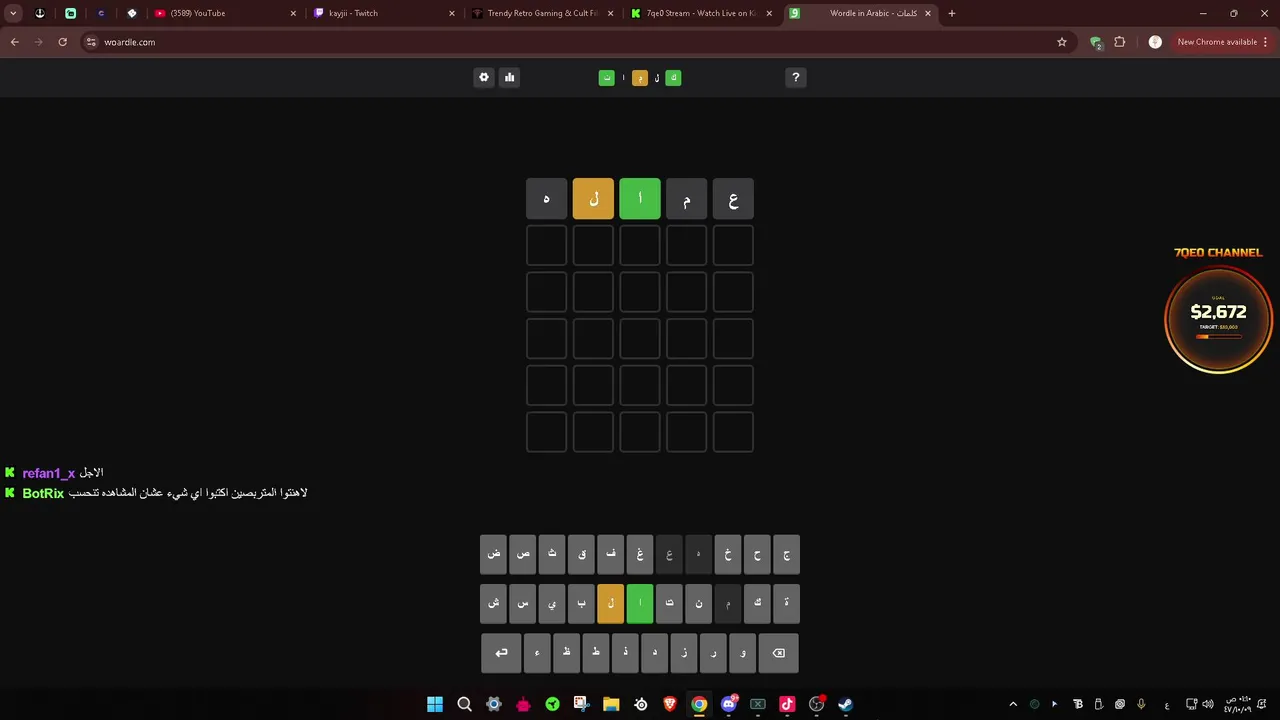
Task: Click the س key on the keyboard
Action: (523, 603)
